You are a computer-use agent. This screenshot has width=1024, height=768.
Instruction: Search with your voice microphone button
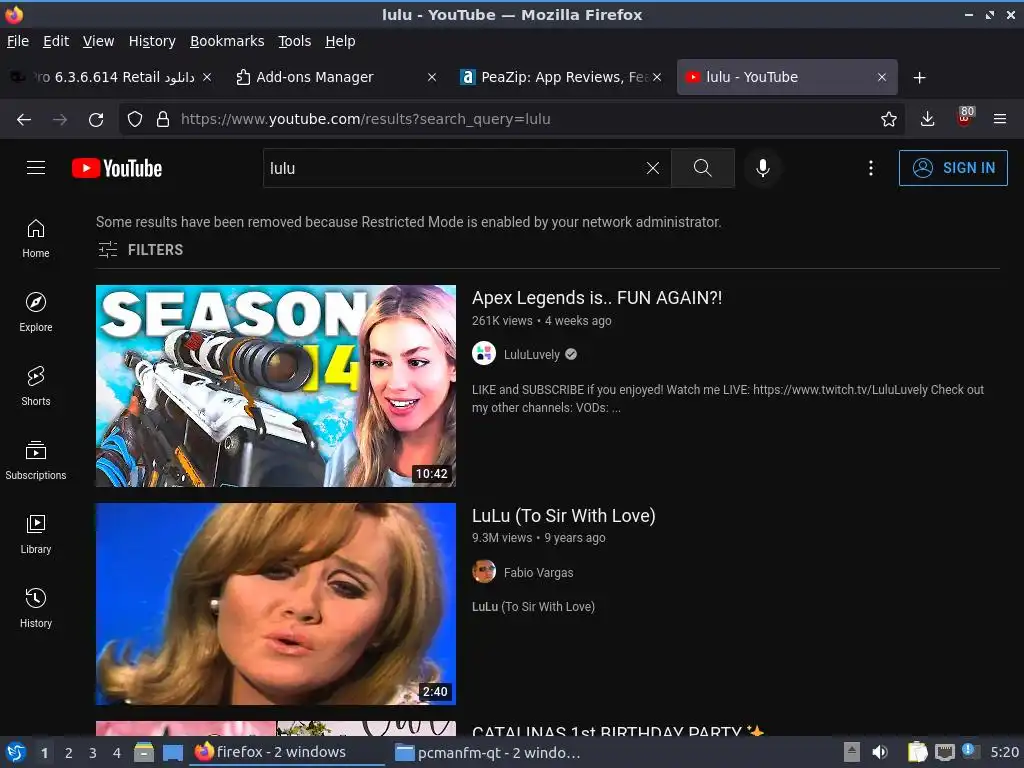tap(762, 168)
